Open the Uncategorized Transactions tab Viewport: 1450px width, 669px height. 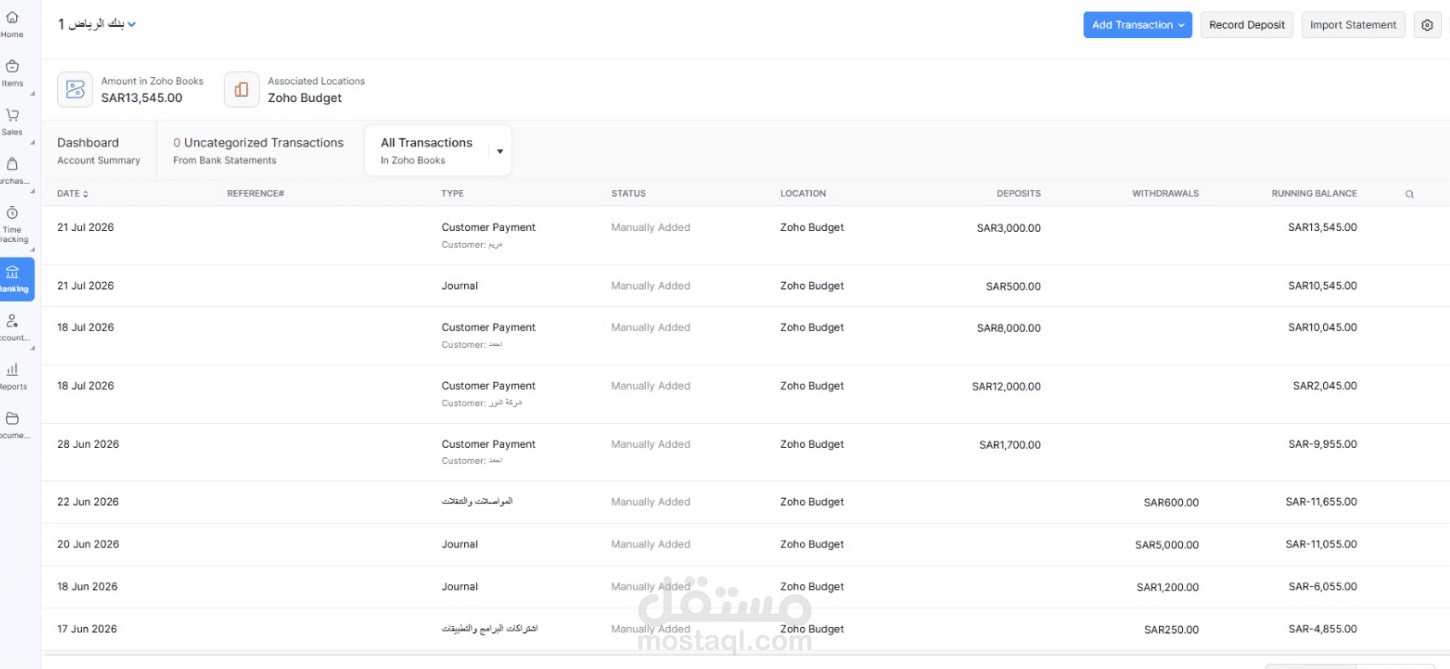pos(258,151)
